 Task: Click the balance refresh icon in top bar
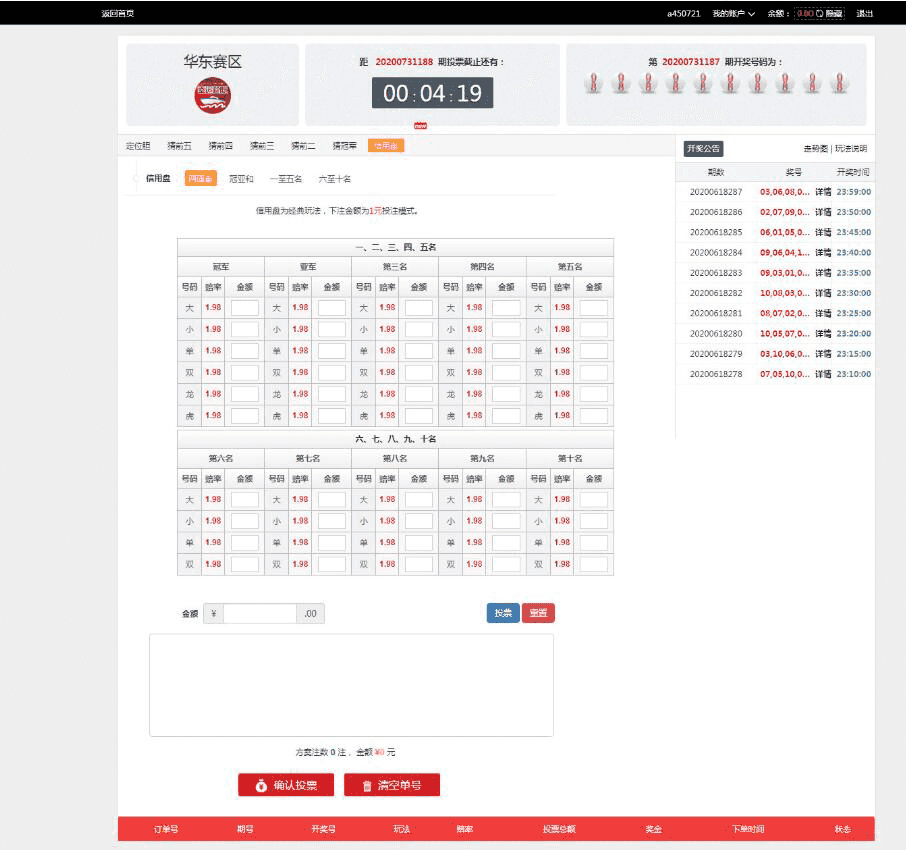(x=819, y=13)
